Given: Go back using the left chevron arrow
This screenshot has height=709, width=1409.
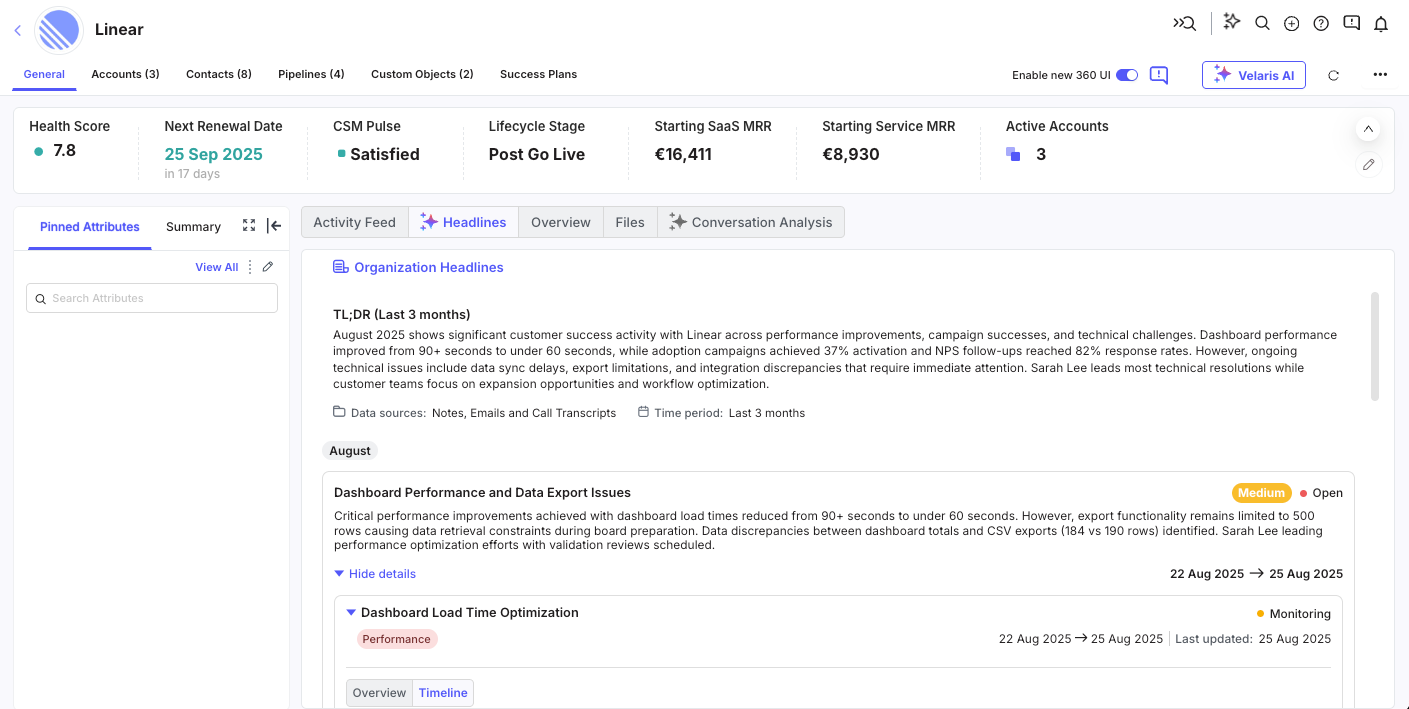Looking at the screenshot, I should (x=18, y=30).
